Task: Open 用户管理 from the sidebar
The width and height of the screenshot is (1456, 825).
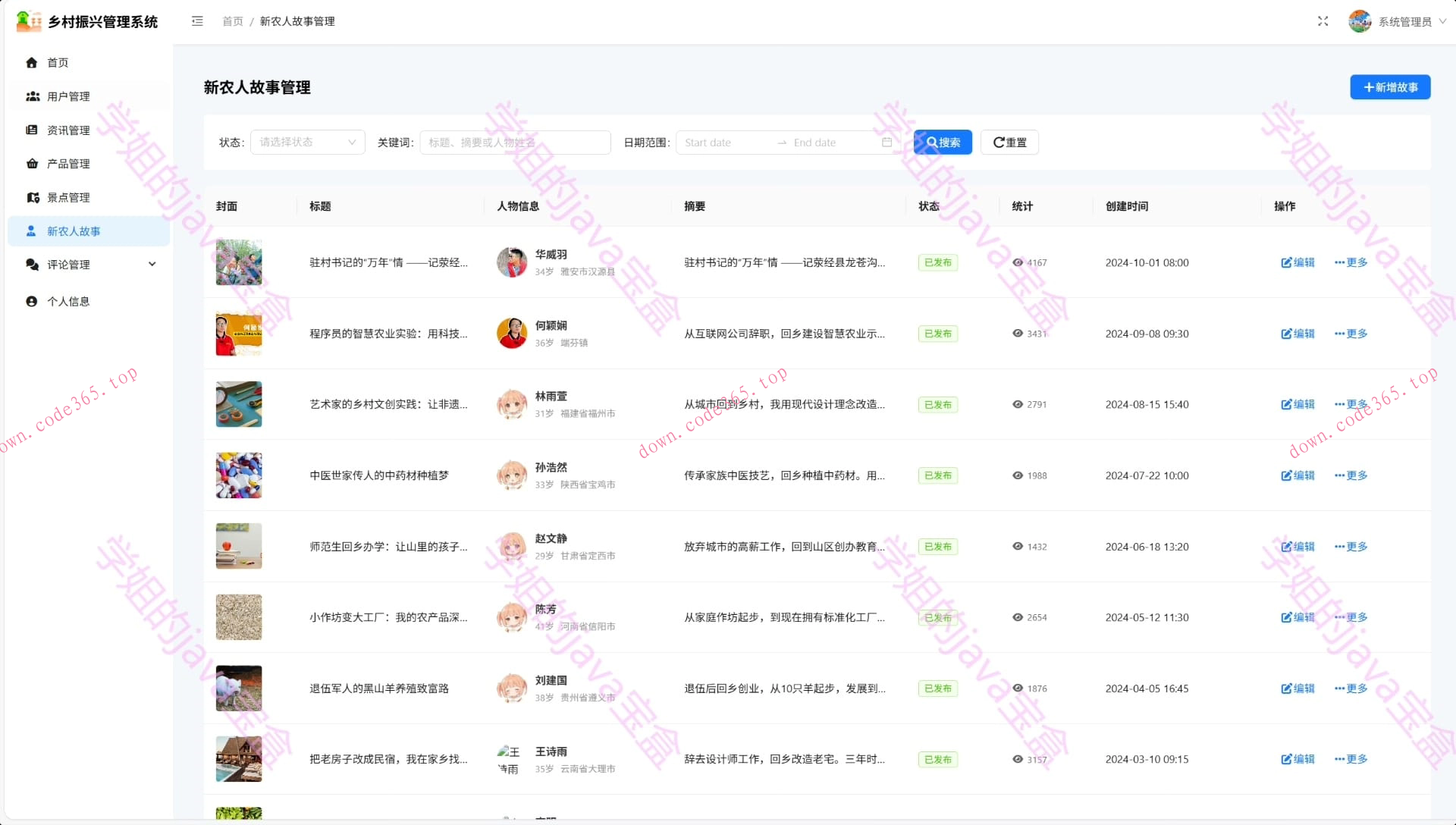Action: click(x=67, y=96)
